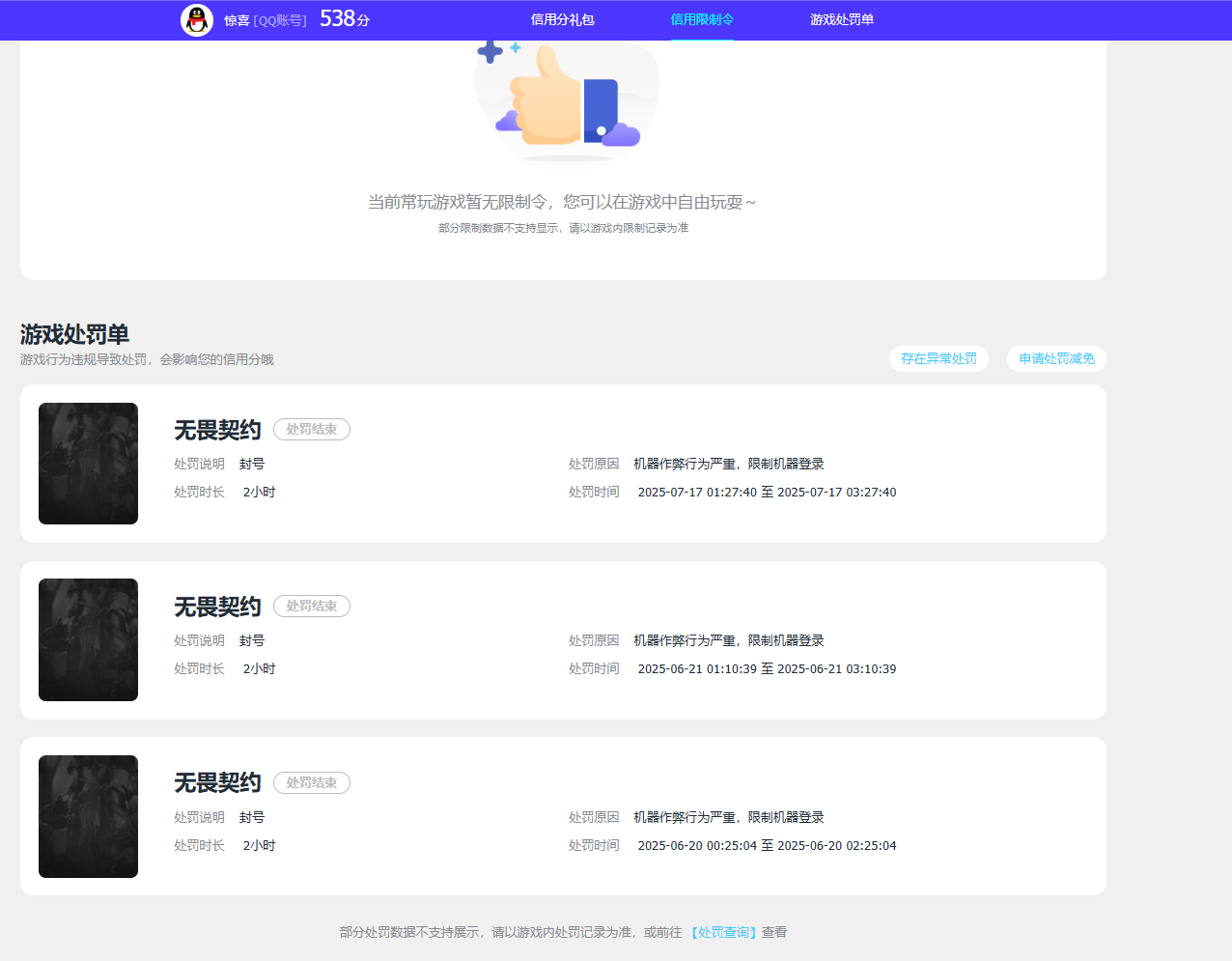The height and width of the screenshot is (961, 1232).
Task: Click the subtitle 游戏行为违规导致处罚,会影响您的信用分哦
Action: (147, 359)
